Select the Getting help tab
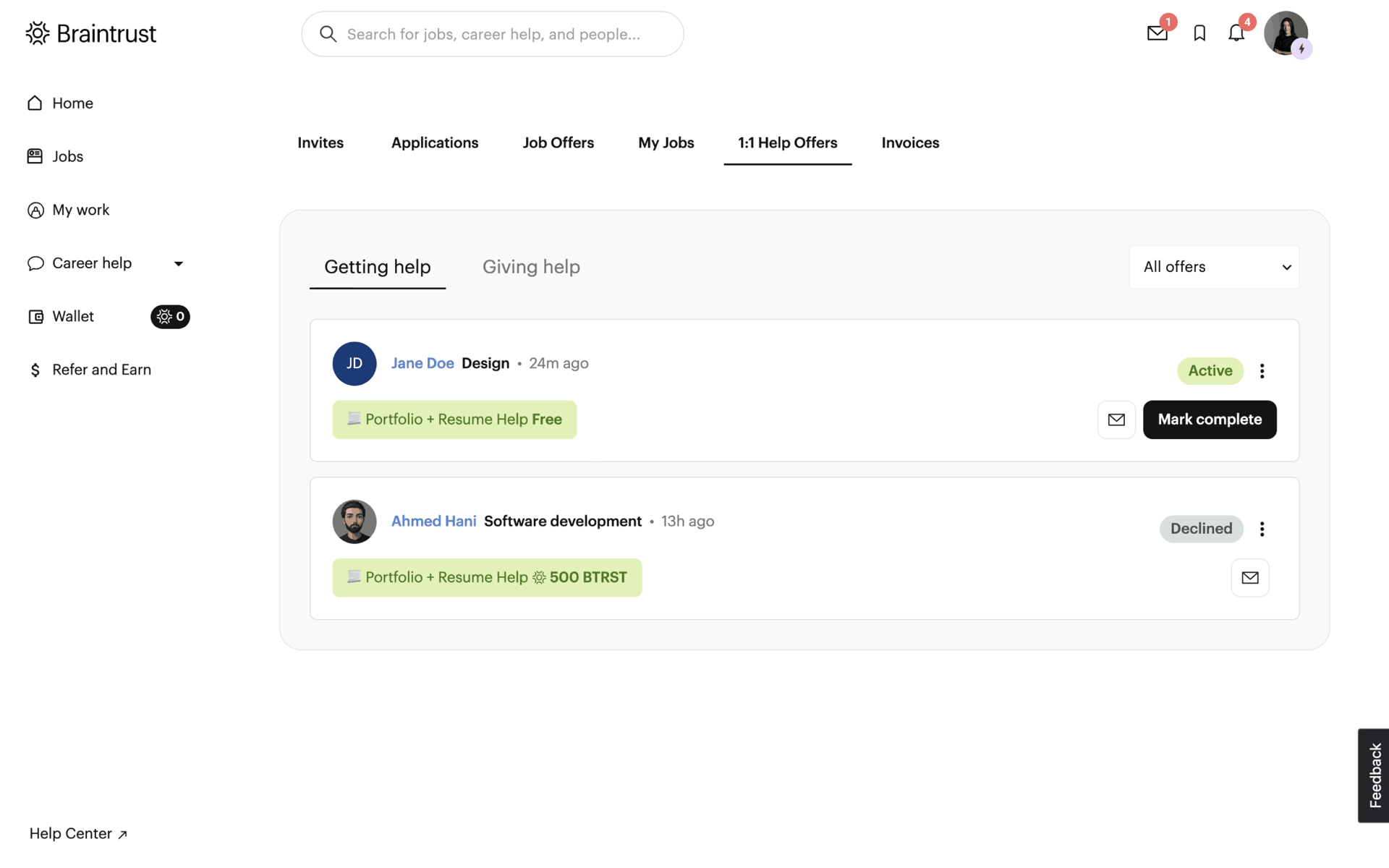 [377, 267]
